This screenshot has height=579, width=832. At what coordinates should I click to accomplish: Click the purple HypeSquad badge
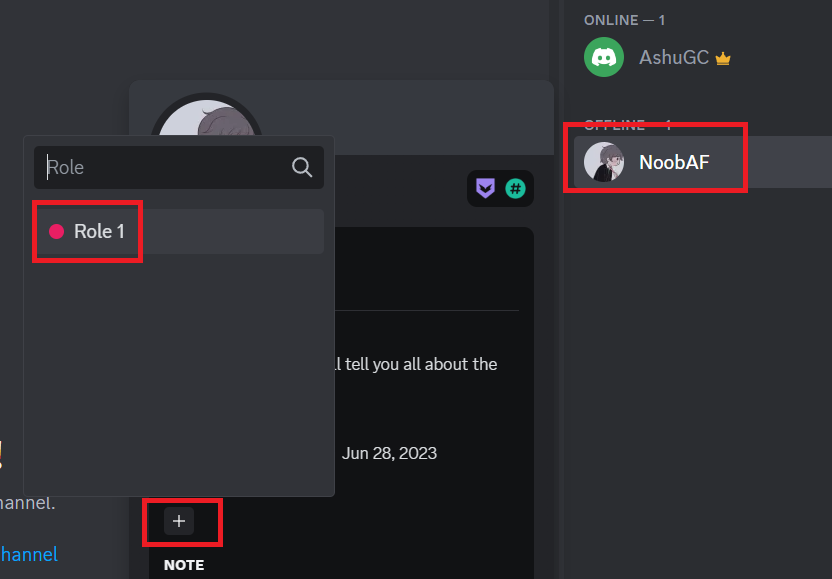coord(485,188)
